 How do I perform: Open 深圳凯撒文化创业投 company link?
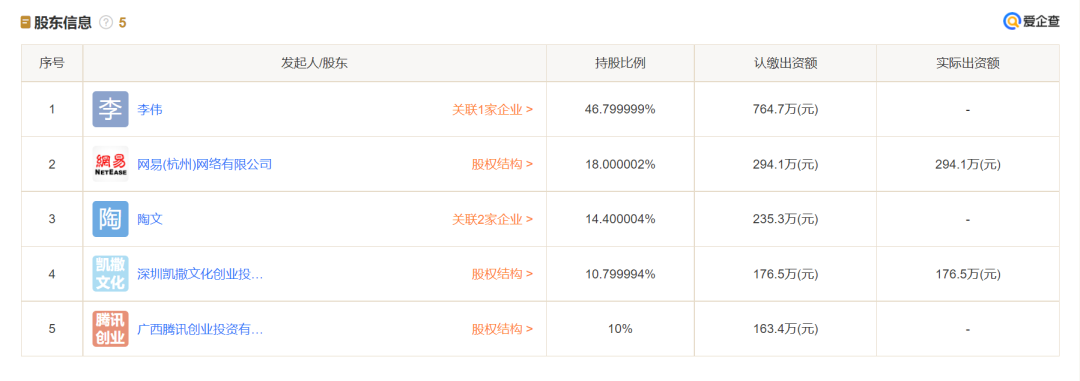click(200, 274)
